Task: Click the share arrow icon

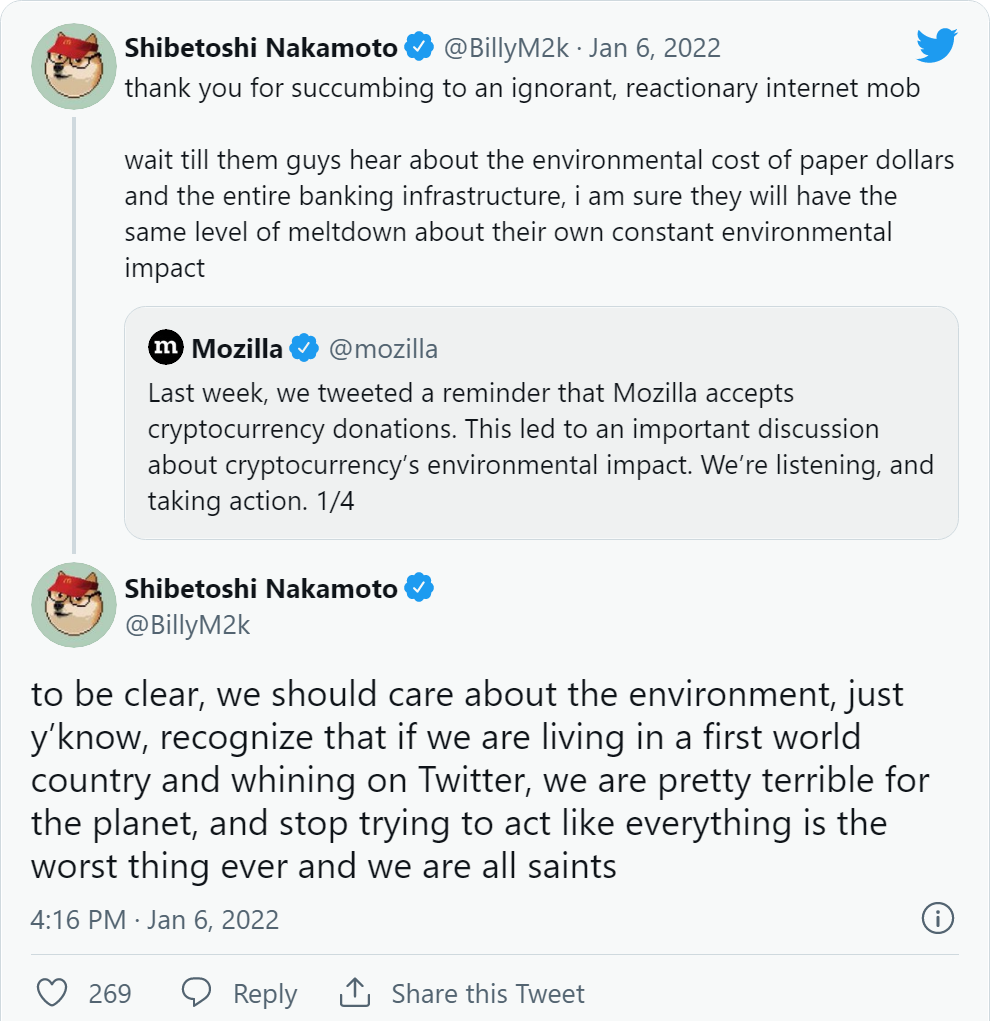Action: 355,993
